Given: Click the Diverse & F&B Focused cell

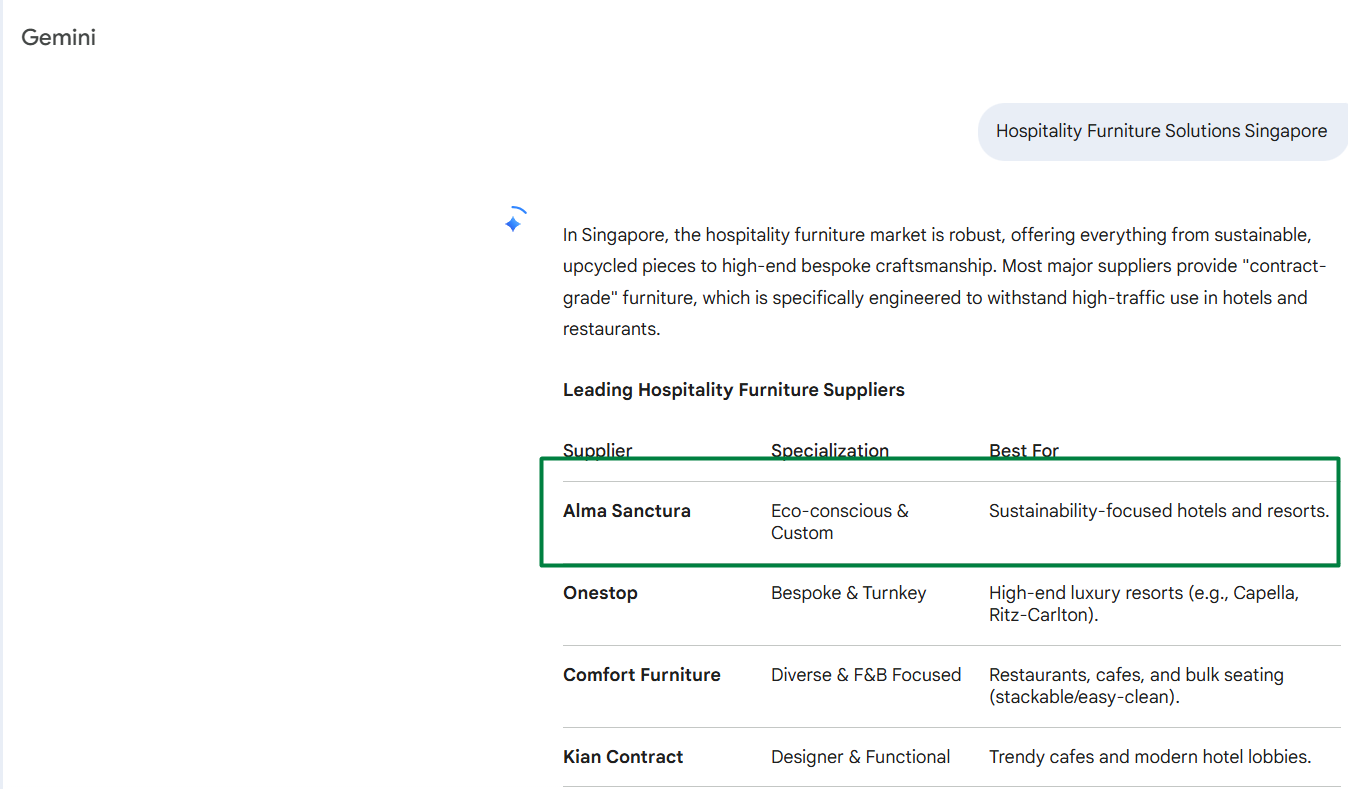Looking at the screenshot, I should pyautogui.click(x=865, y=675).
